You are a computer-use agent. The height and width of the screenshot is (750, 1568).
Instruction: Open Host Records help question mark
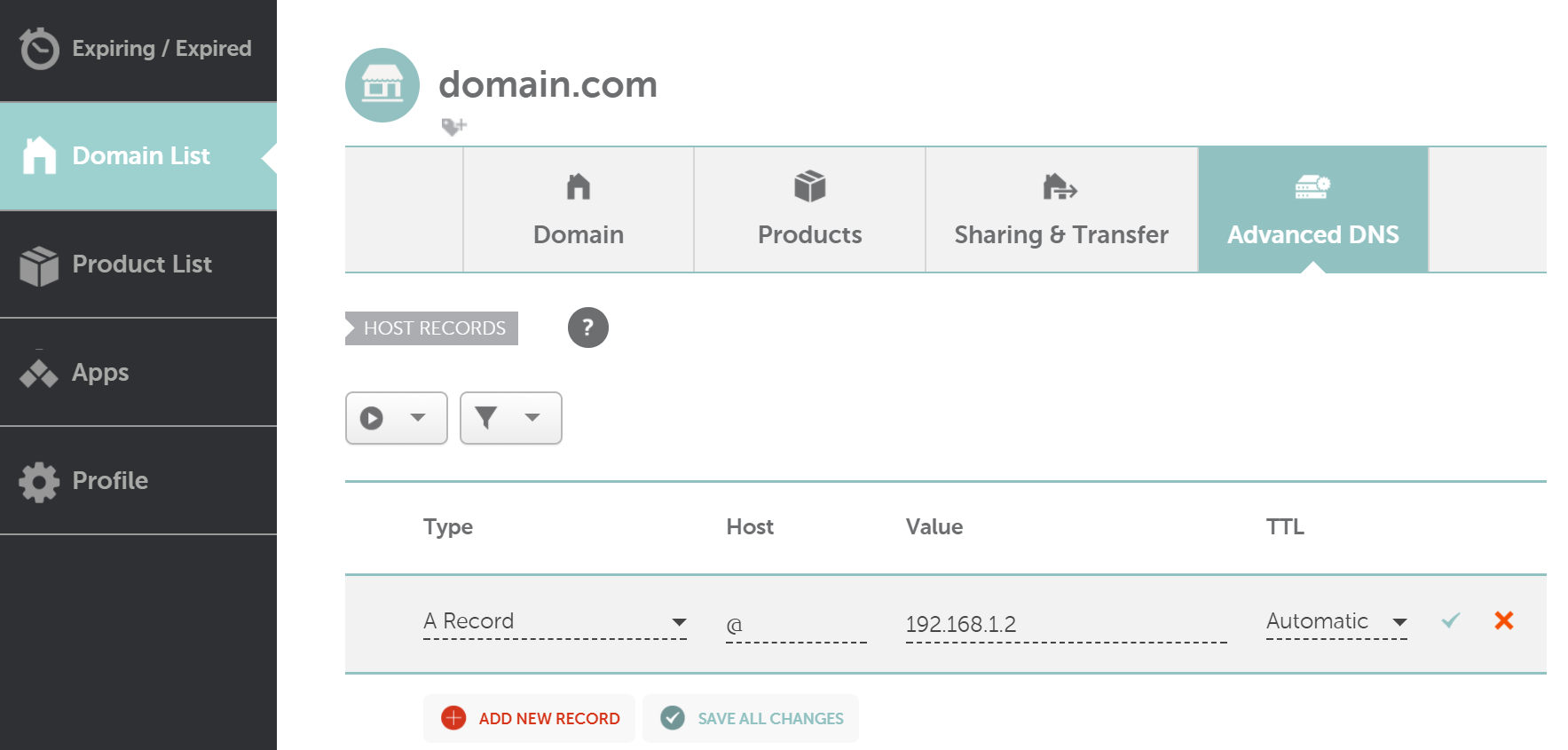click(587, 328)
